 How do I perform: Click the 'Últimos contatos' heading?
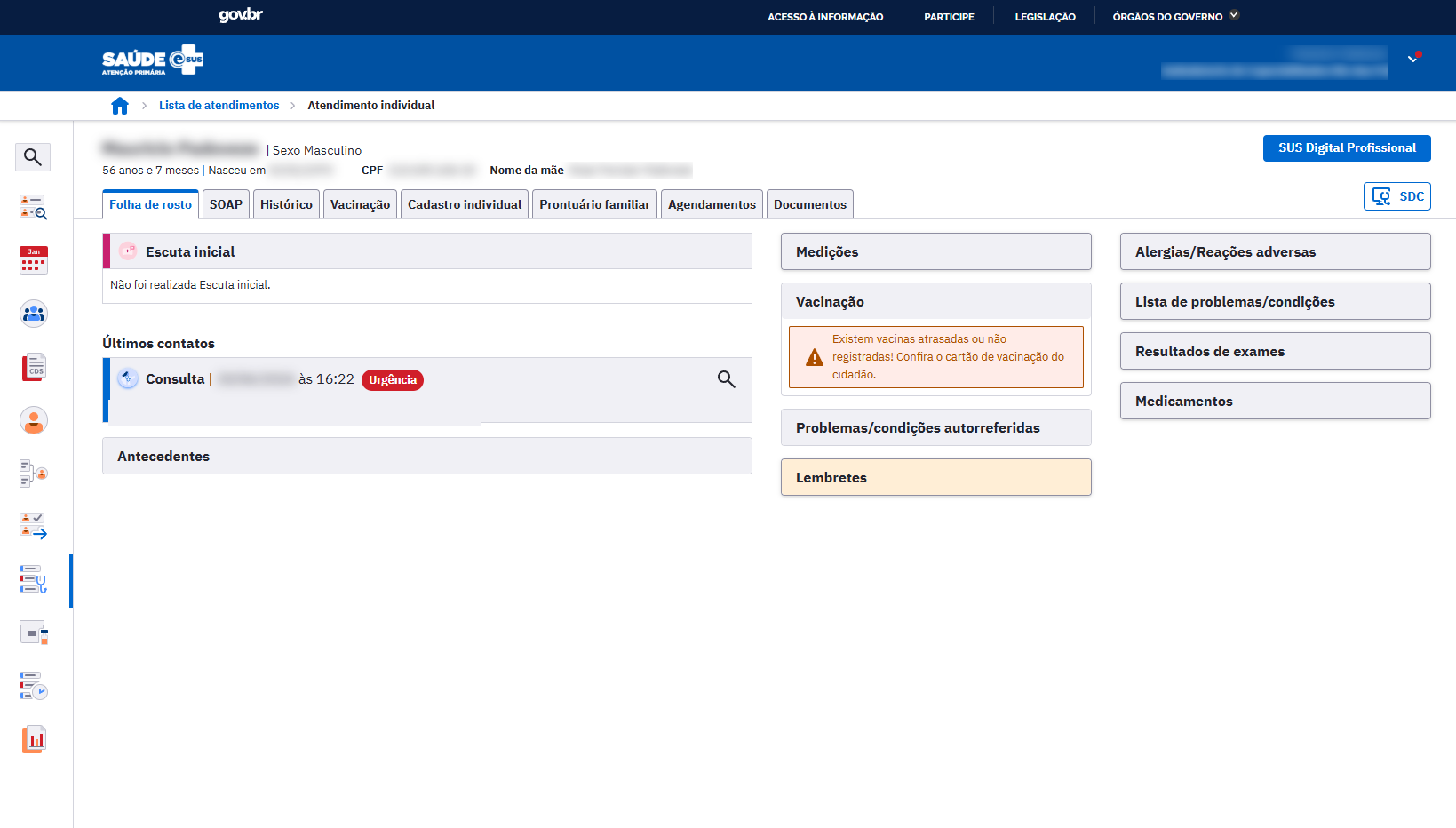pos(158,343)
